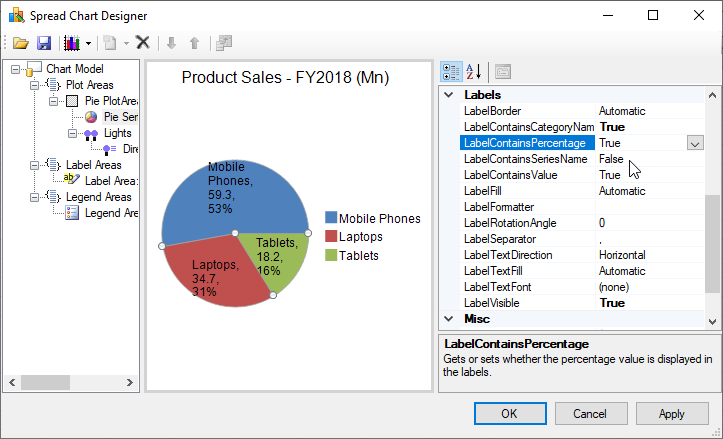This screenshot has width=723, height=439.
Task: Switch property grid to Categorized view
Action: point(451,71)
